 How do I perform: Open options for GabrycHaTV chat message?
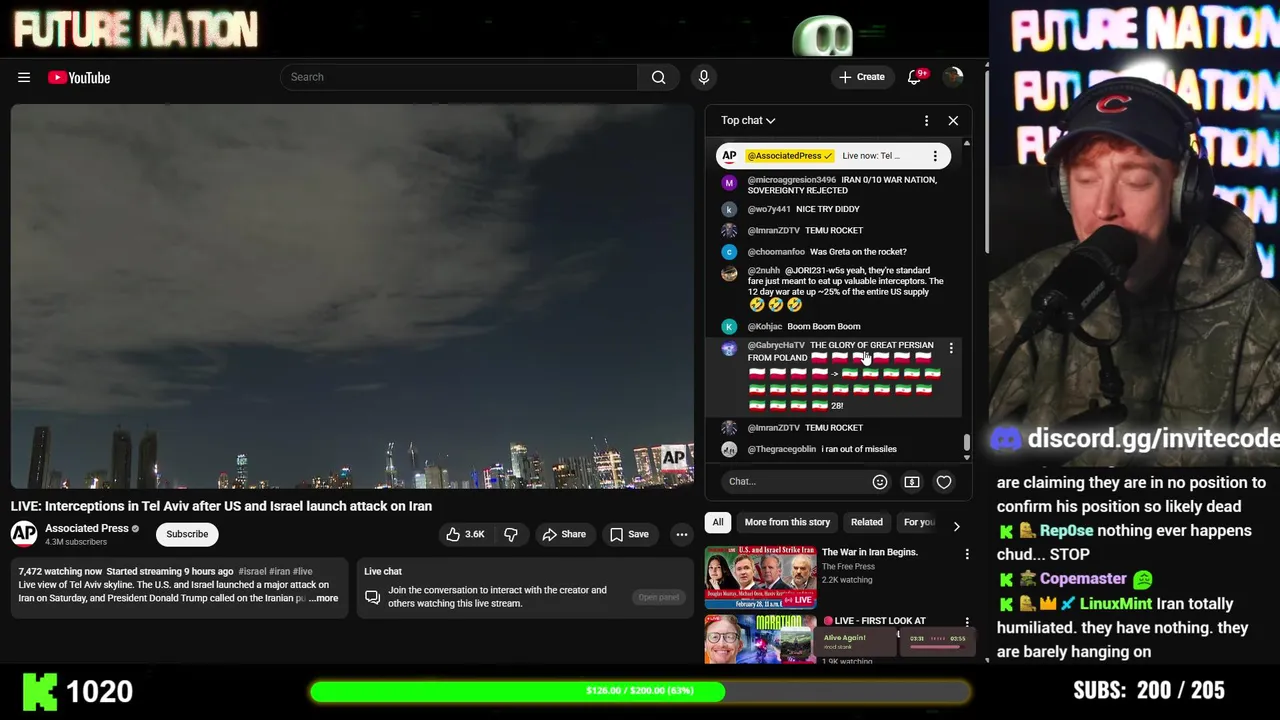point(951,348)
